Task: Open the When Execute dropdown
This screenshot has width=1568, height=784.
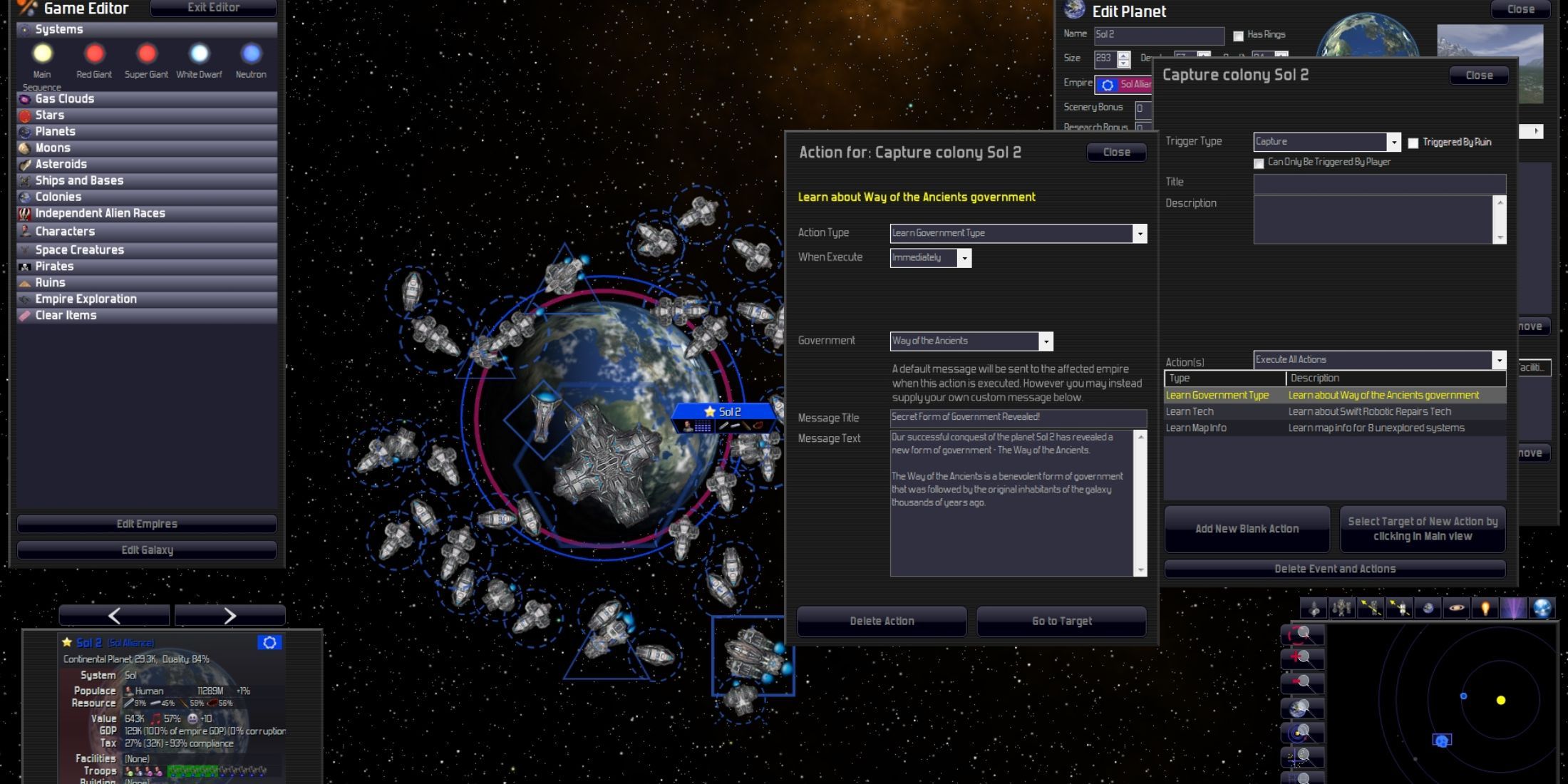Action: (x=931, y=258)
